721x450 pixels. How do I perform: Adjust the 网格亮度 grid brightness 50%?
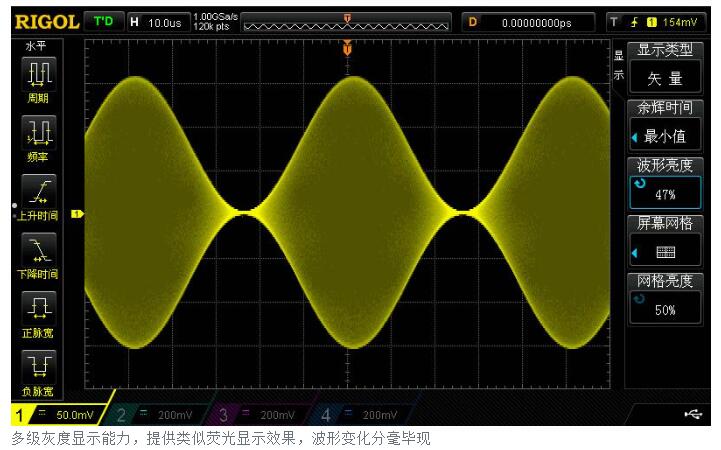[x=665, y=301]
